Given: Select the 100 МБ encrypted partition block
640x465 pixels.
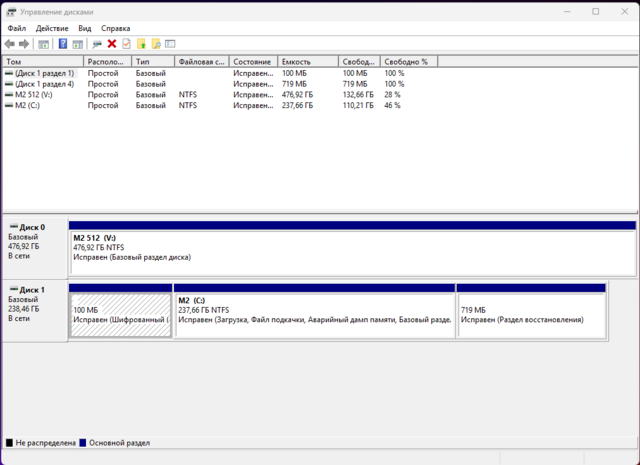Looking at the screenshot, I should (120, 315).
